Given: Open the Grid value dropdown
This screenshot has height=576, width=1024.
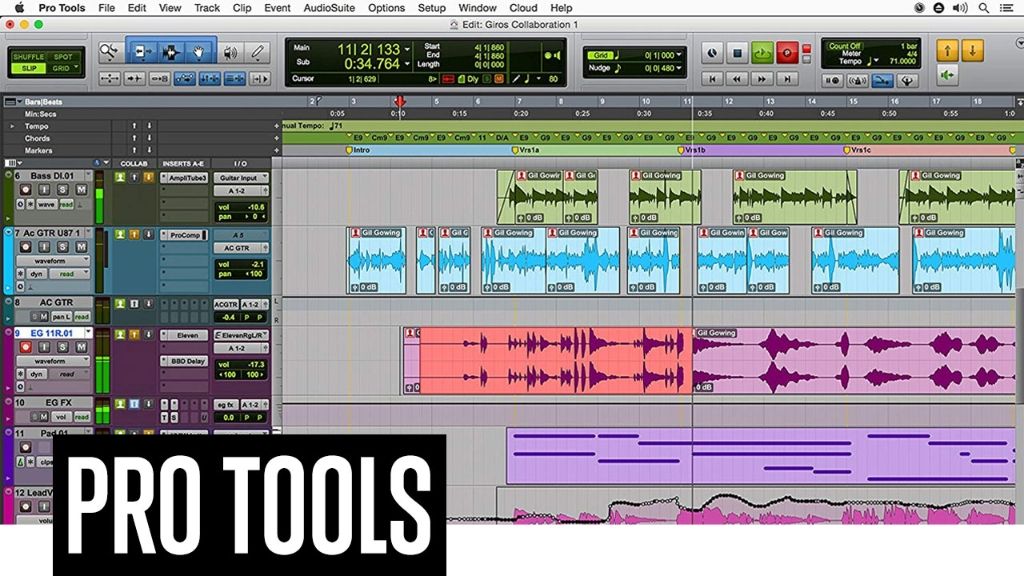Looking at the screenshot, I should click(x=679, y=55).
